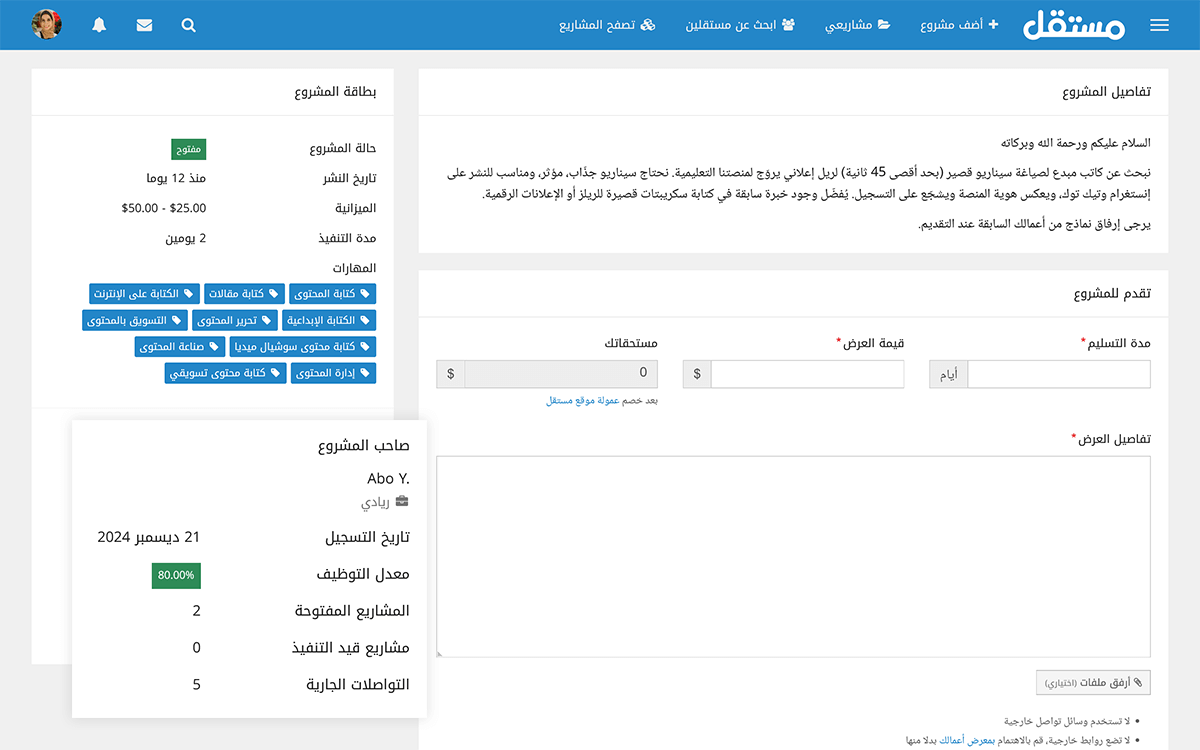
Task: Click the تقدم للمشروع section heading
Action: click(1112, 294)
